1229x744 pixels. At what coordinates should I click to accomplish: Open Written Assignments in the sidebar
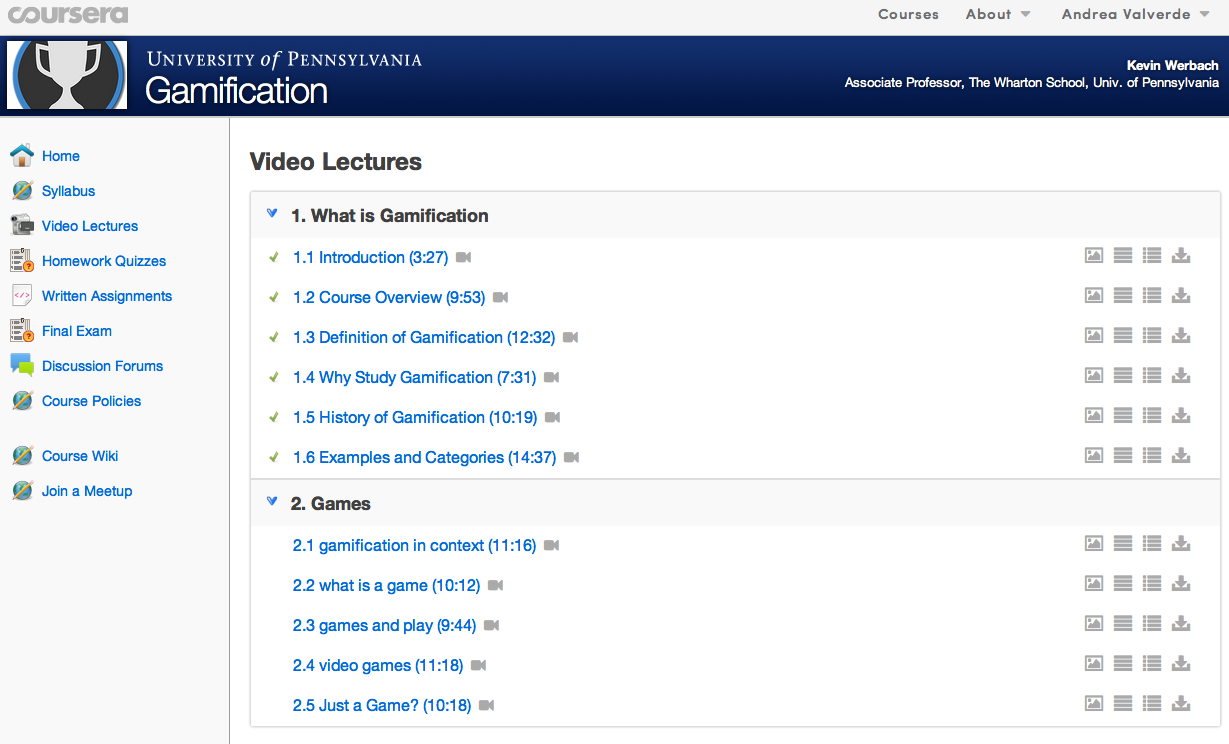107,296
